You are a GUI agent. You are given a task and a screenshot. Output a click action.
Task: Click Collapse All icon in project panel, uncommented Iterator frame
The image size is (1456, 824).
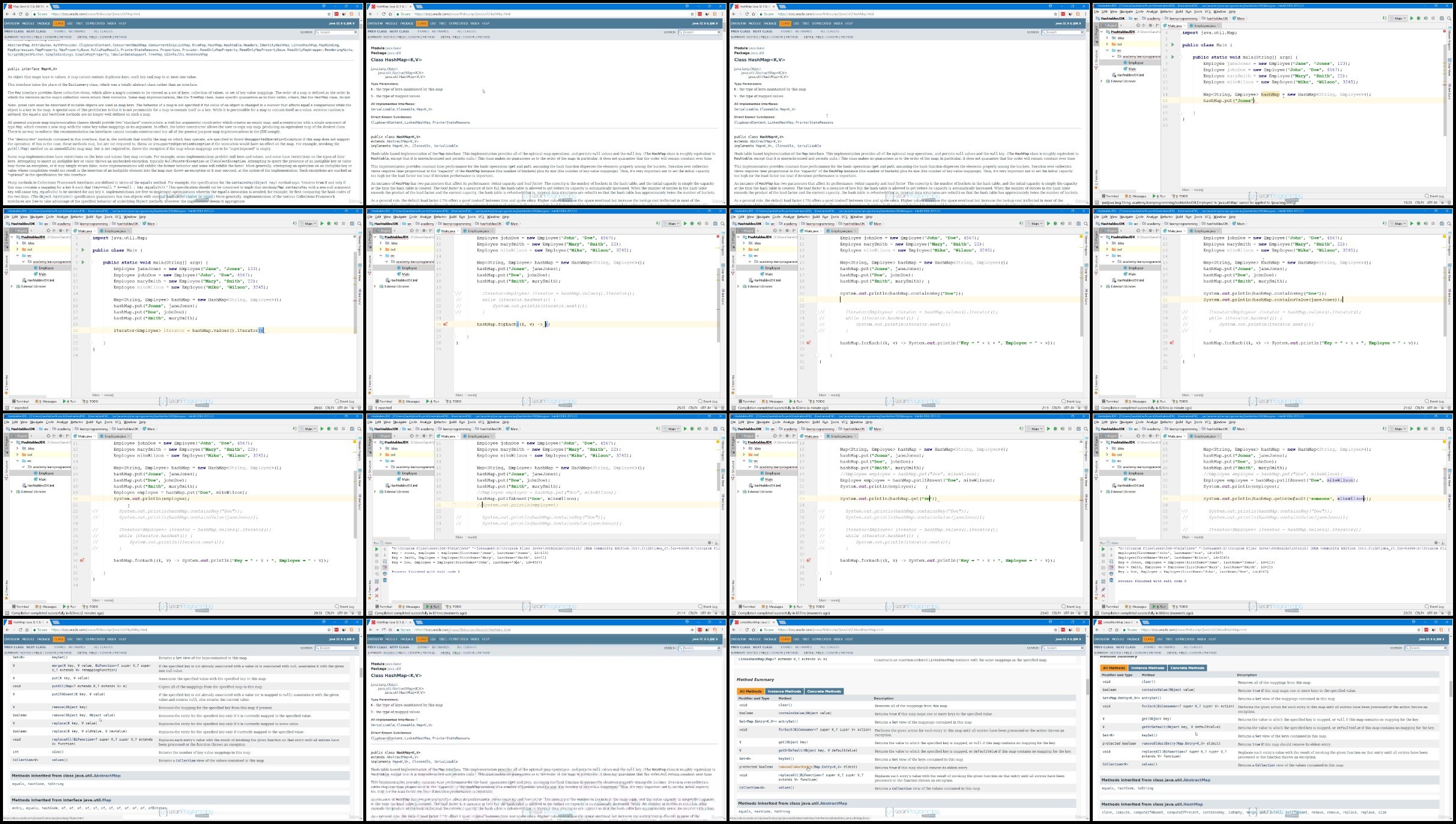pyautogui.click(x=54, y=230)
